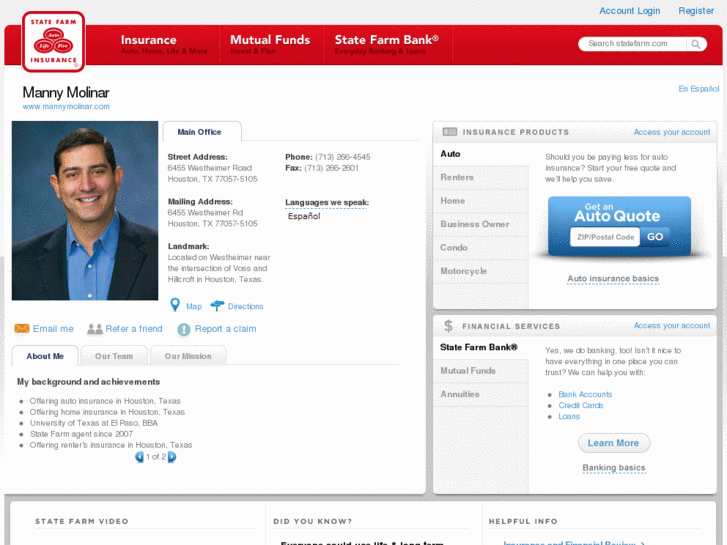Open the Loans link

pyautogui.click(x=569, y=417)
